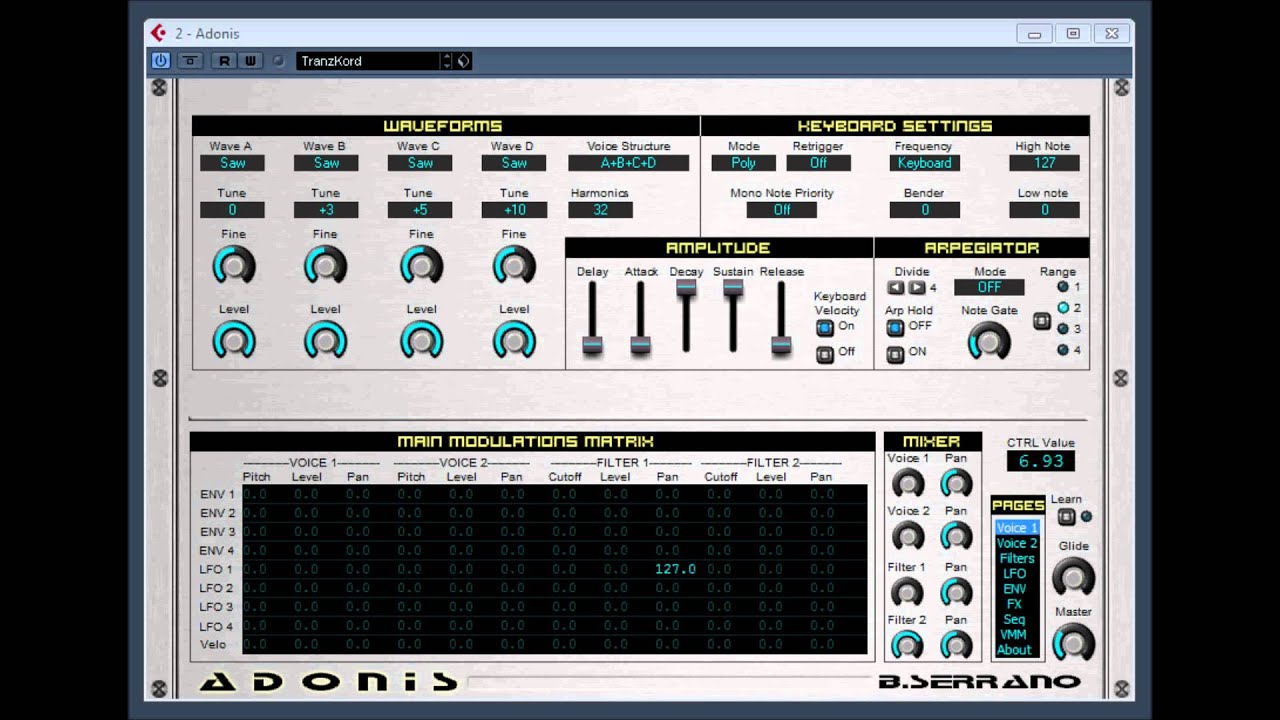Click the Wave C Level knob
This screenshot has height=720, width=1280.
pyautogui.click(x=421, y=340)
